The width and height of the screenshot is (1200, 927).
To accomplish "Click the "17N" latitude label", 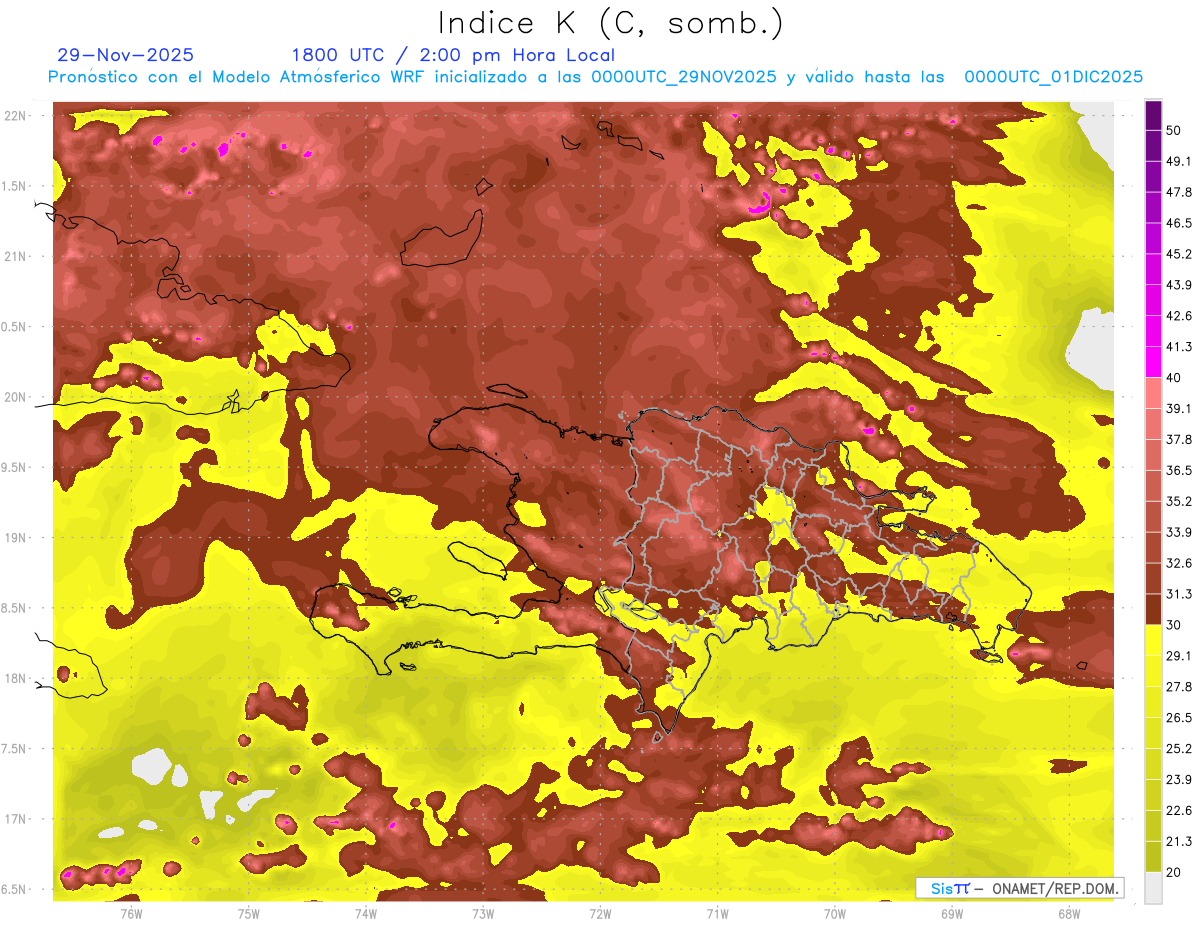I will coord(17,819).
